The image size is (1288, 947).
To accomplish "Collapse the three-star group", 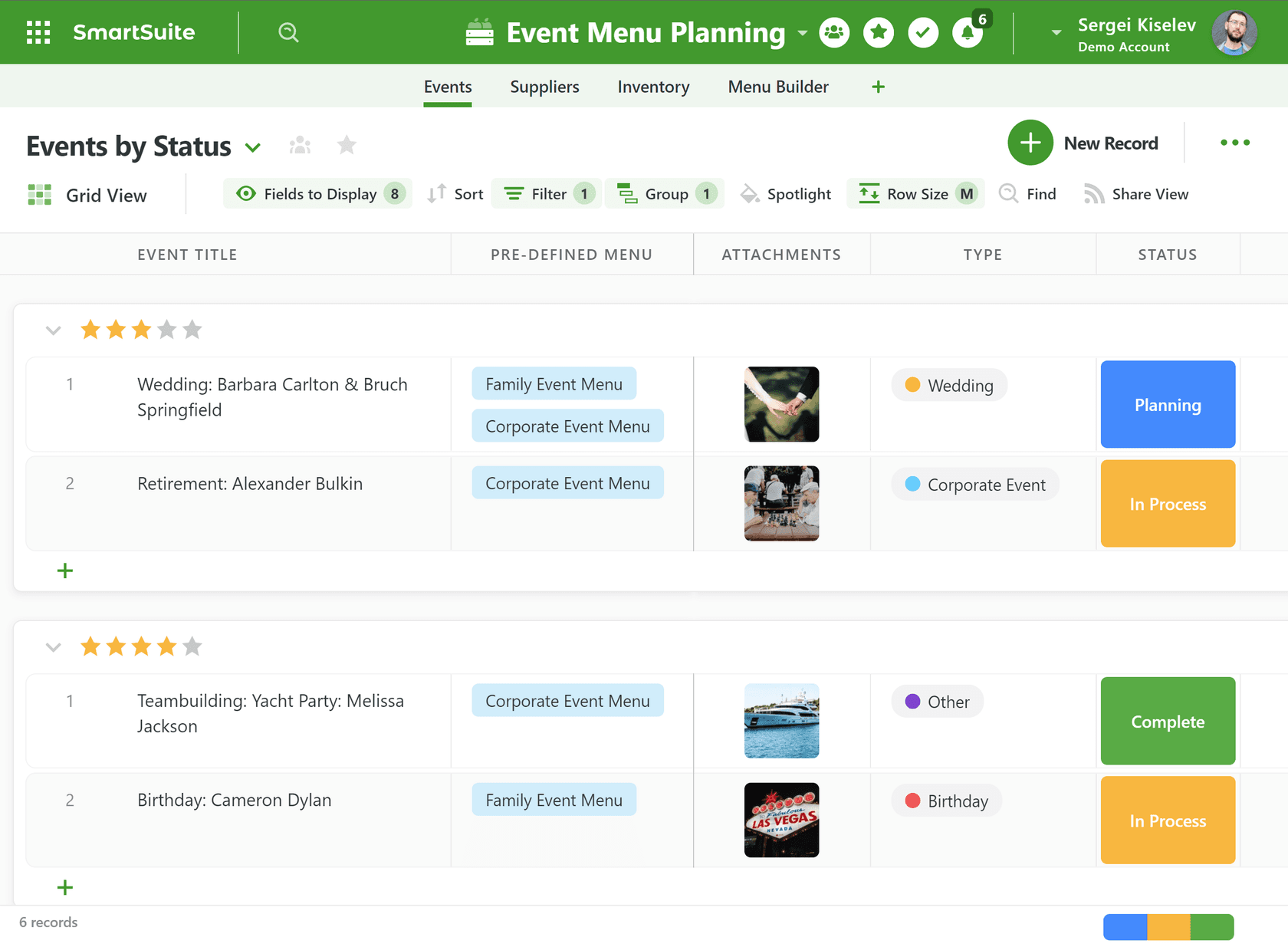I will pos(53,330).
